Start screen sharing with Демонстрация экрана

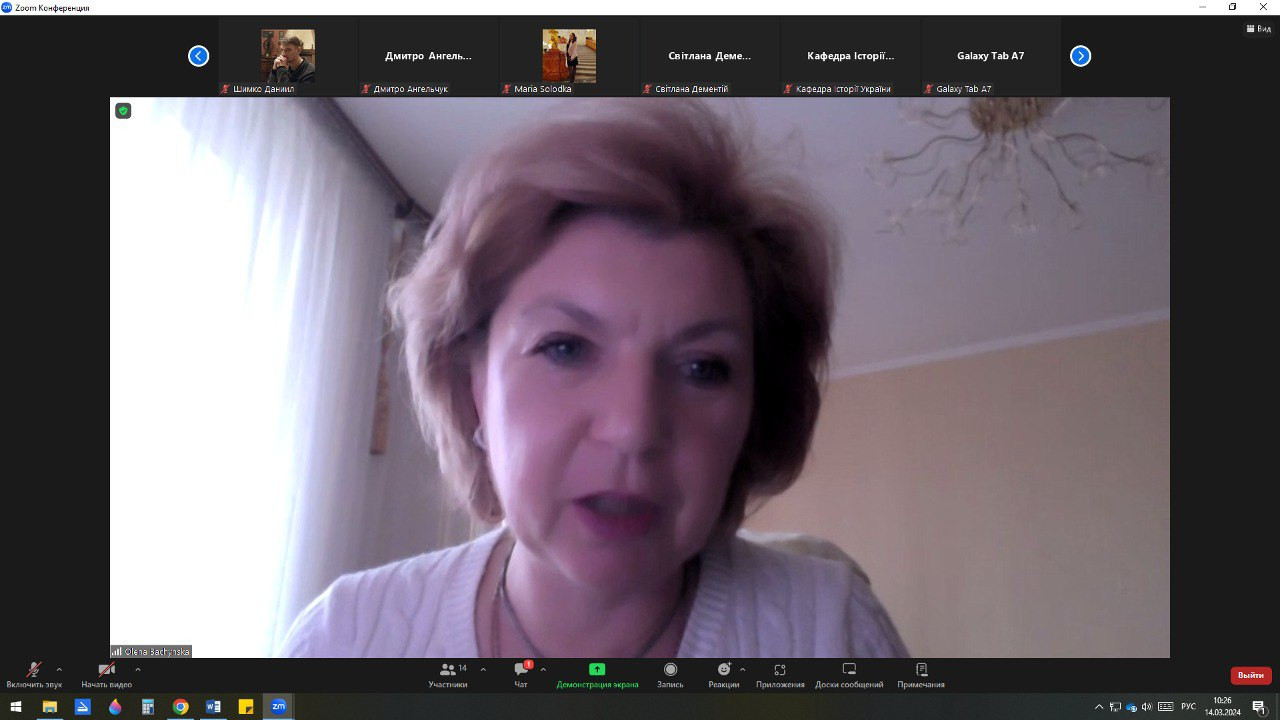pyautogui.click(x=597, y=675)
